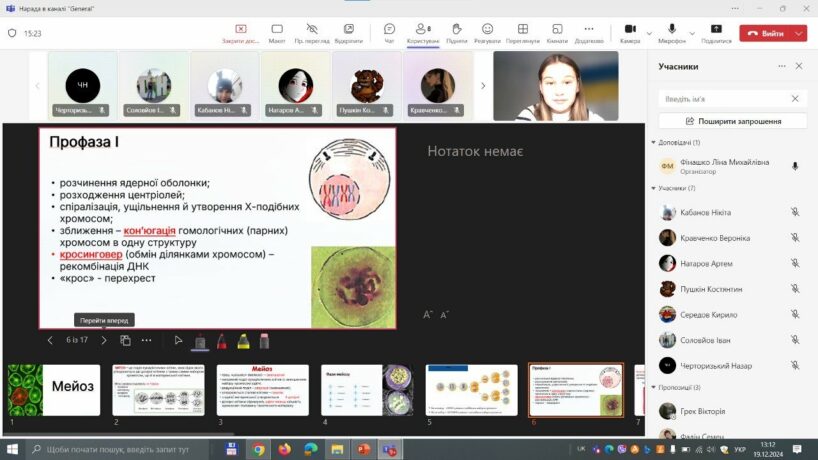Select the eraser annotation tool
The width and height of the screenshot is (818, 460).
[264, 341]
